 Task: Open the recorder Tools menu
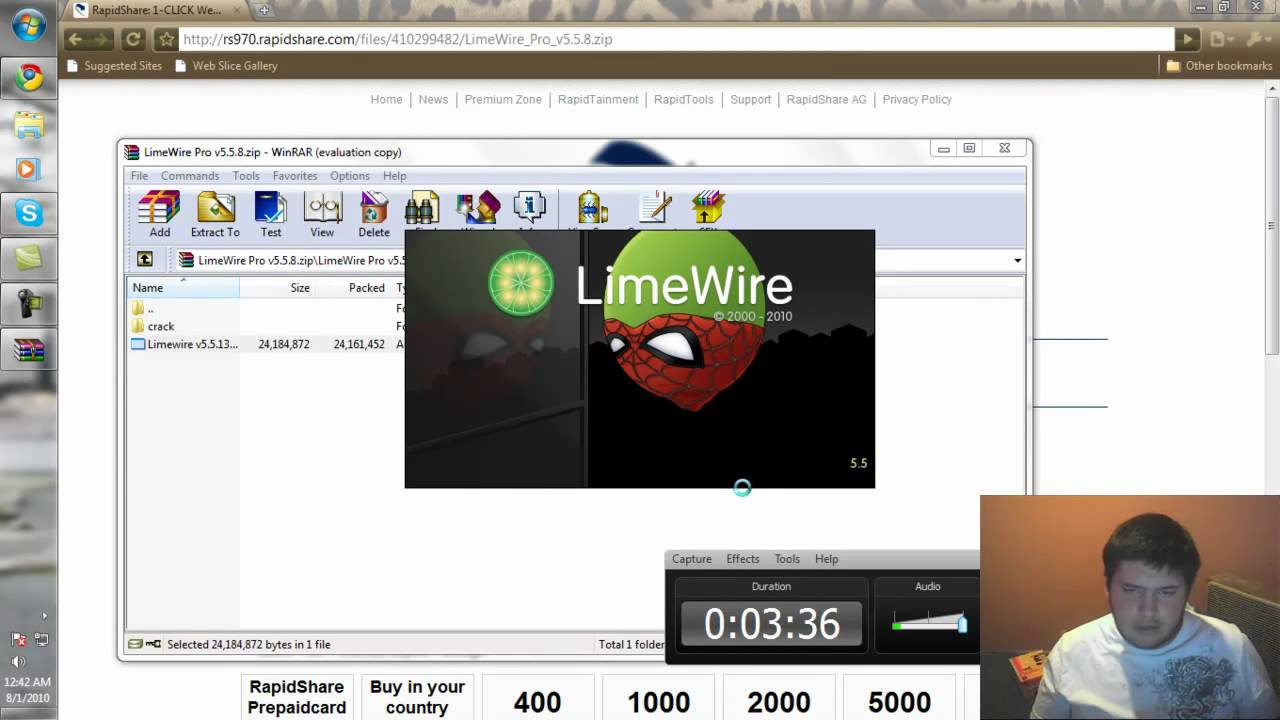[787, 559]
